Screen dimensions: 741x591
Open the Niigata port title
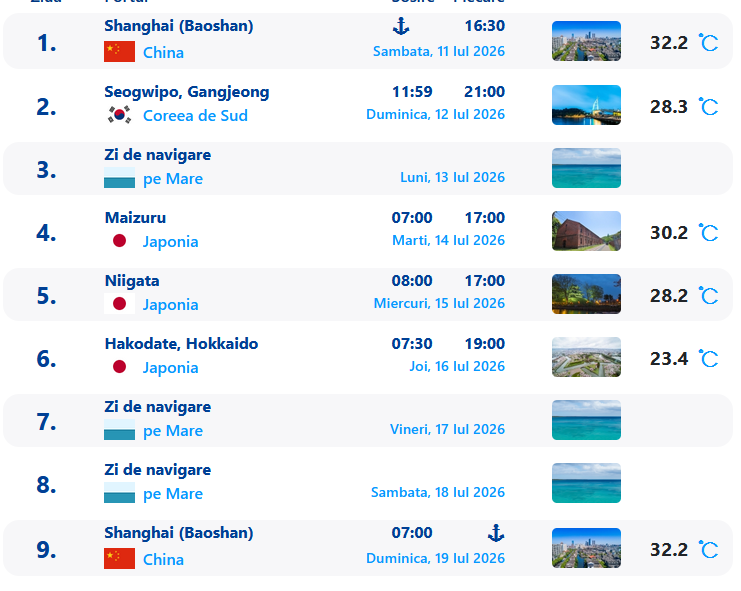tap(132, 281)
